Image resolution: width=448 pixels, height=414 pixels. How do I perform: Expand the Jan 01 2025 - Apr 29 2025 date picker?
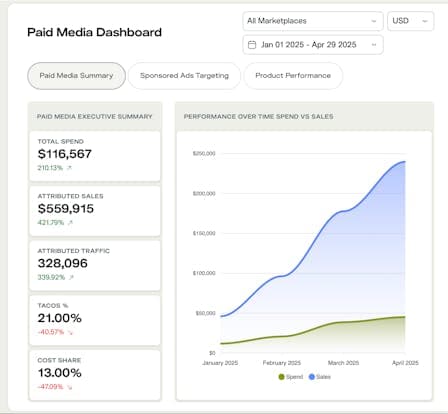313,45
